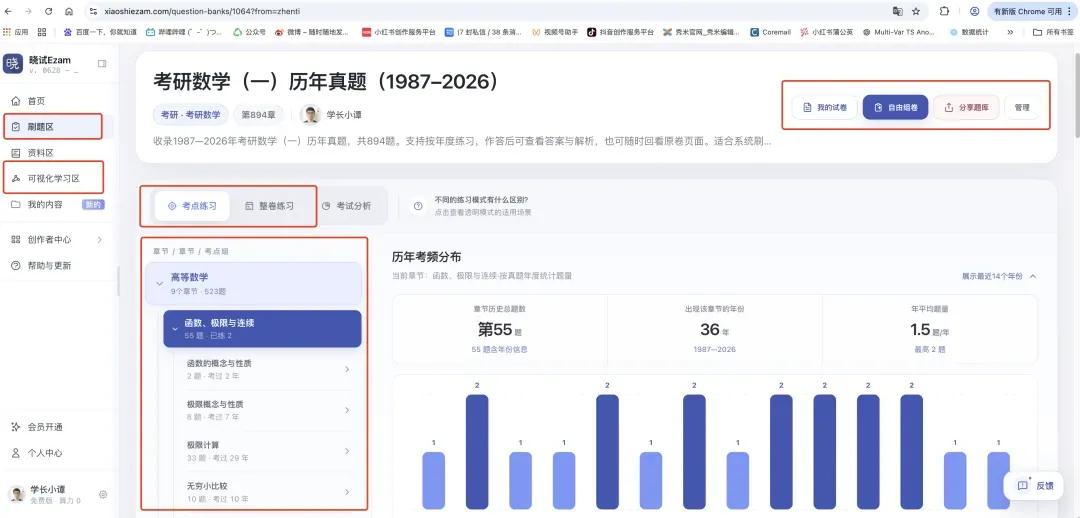Viewport: 1080px width, 518px height.
Task: Collapse the 高等数学 chapter group
Action: 160,283
